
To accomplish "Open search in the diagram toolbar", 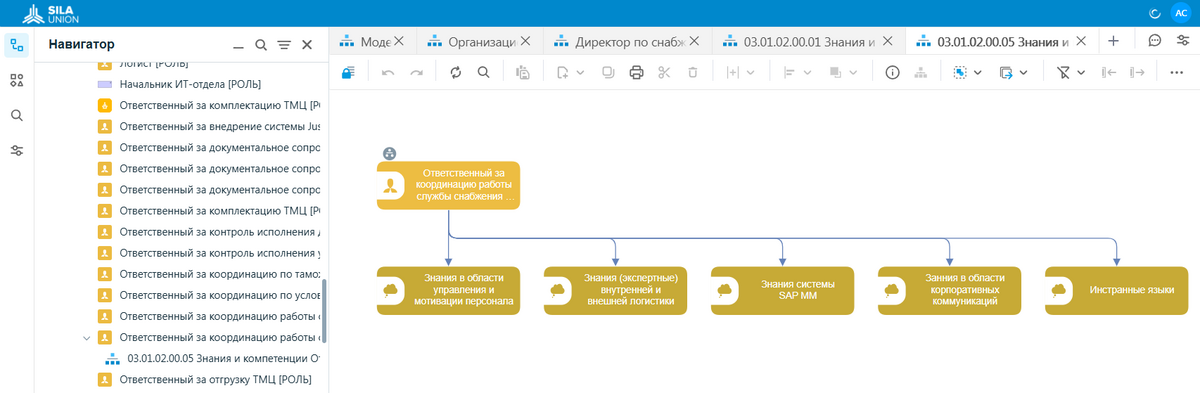I will point(484,72).
